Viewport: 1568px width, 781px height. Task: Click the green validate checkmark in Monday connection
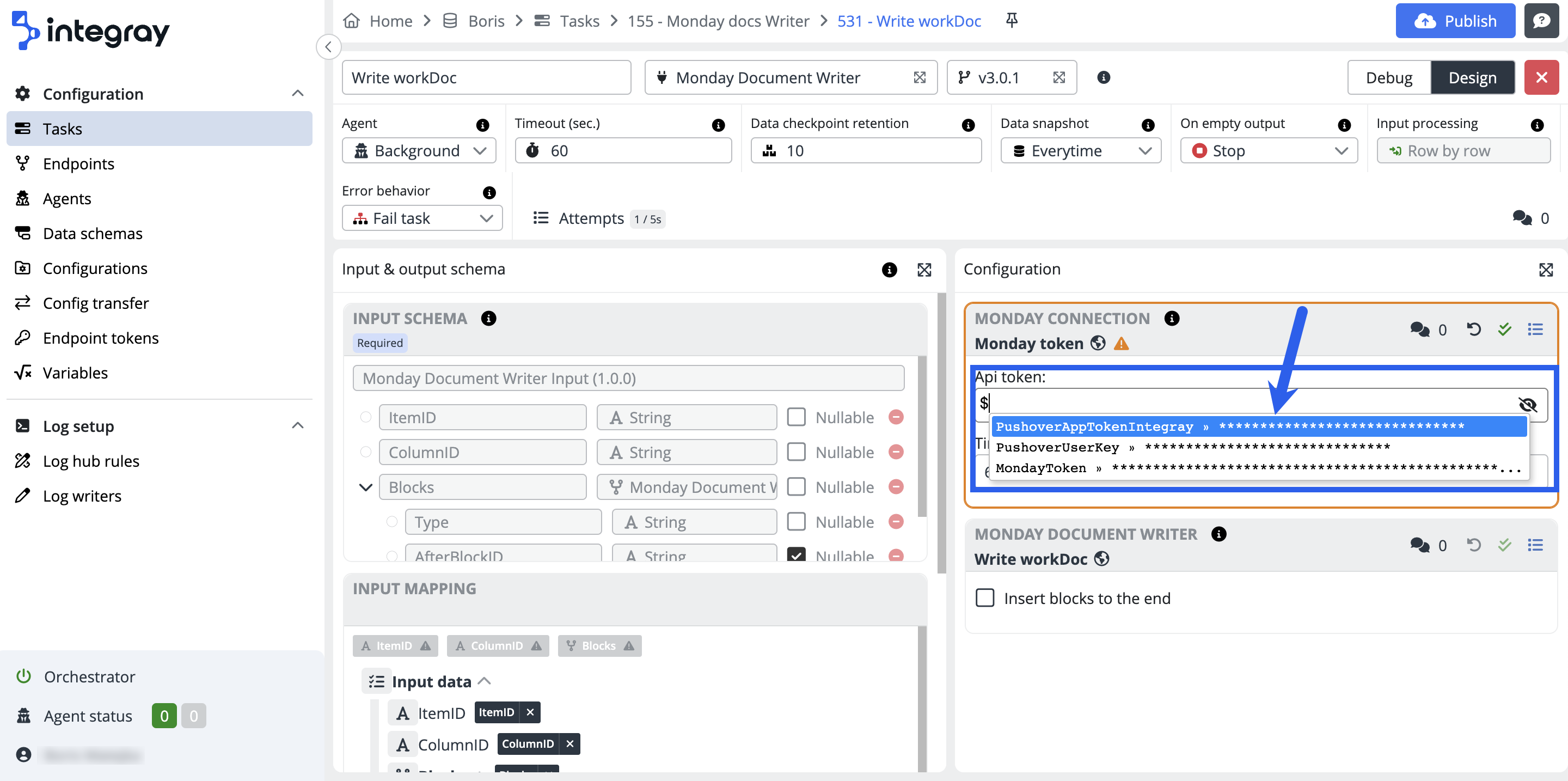tap(1504, 330)
